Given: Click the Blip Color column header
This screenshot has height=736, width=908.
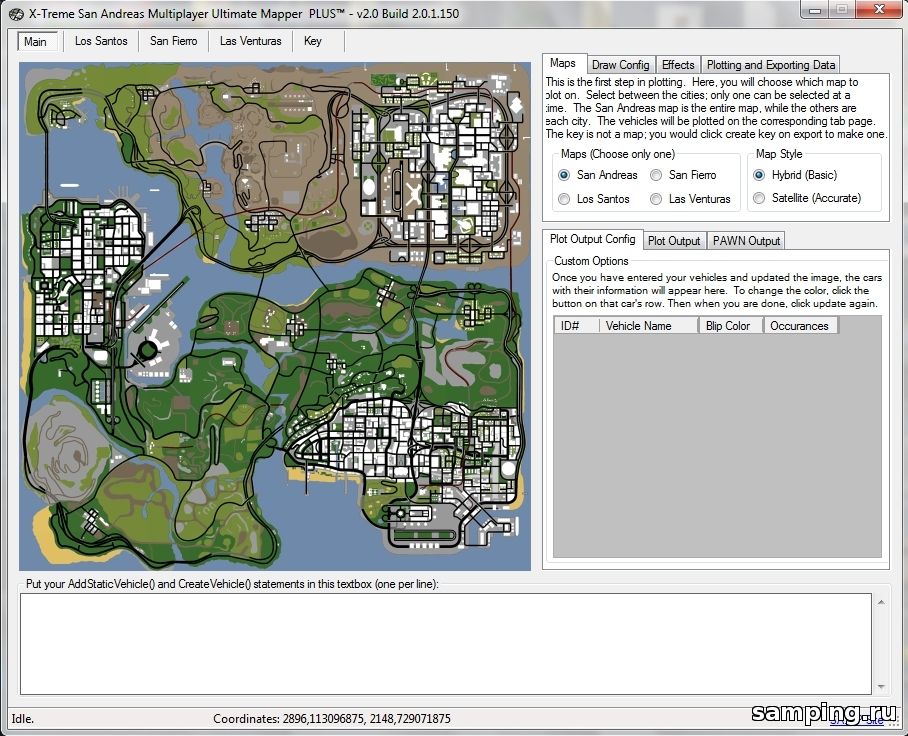Looking at the screenshot, I should click(x=731, y=325).
